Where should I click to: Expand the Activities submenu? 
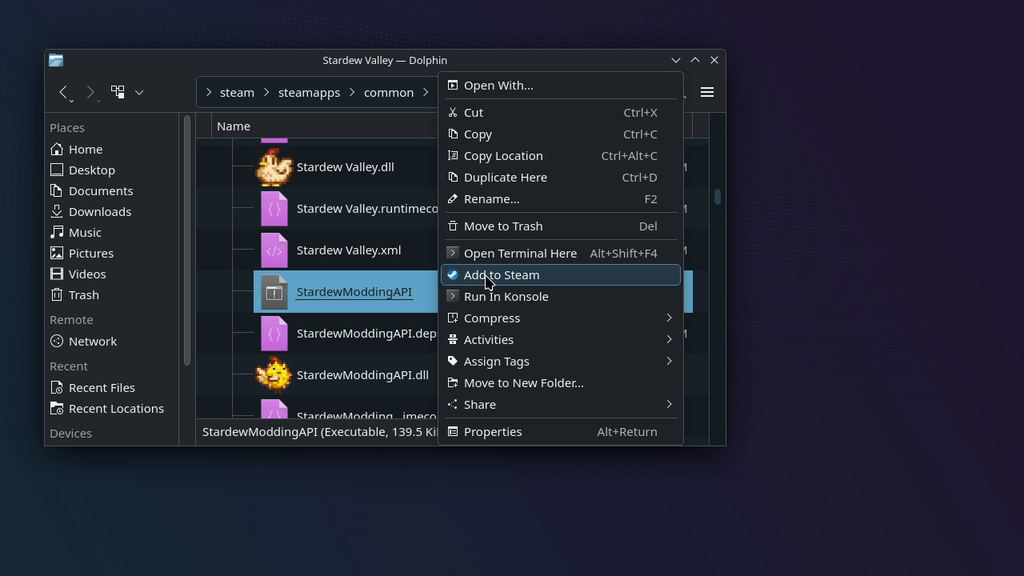(560, 340)
